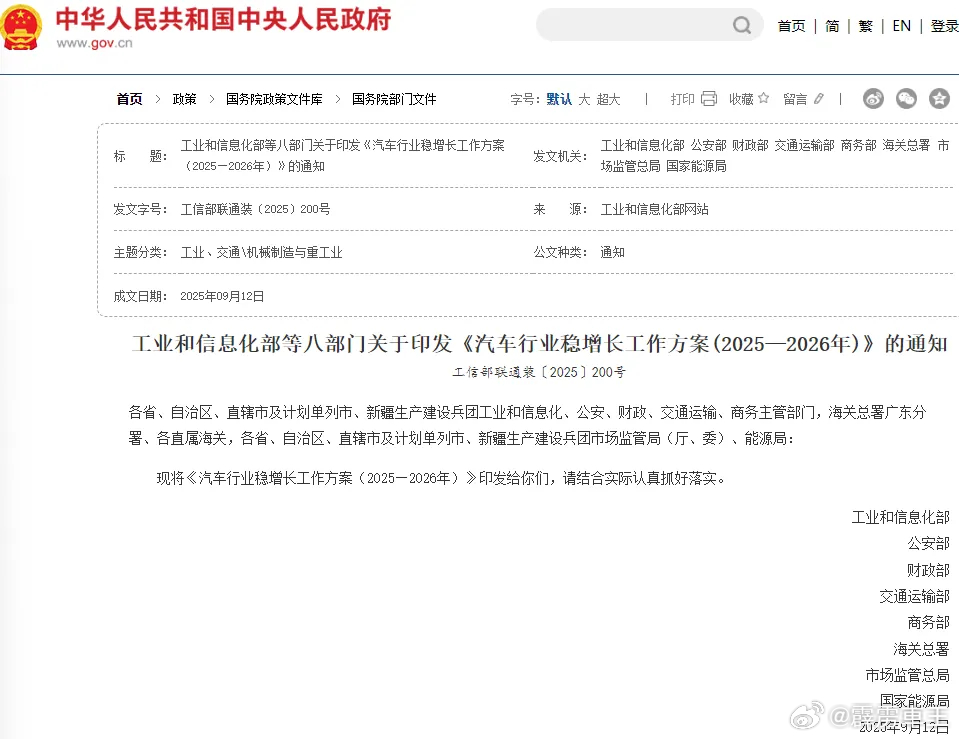Click the pencil icon beside 留言

(818, 98)
